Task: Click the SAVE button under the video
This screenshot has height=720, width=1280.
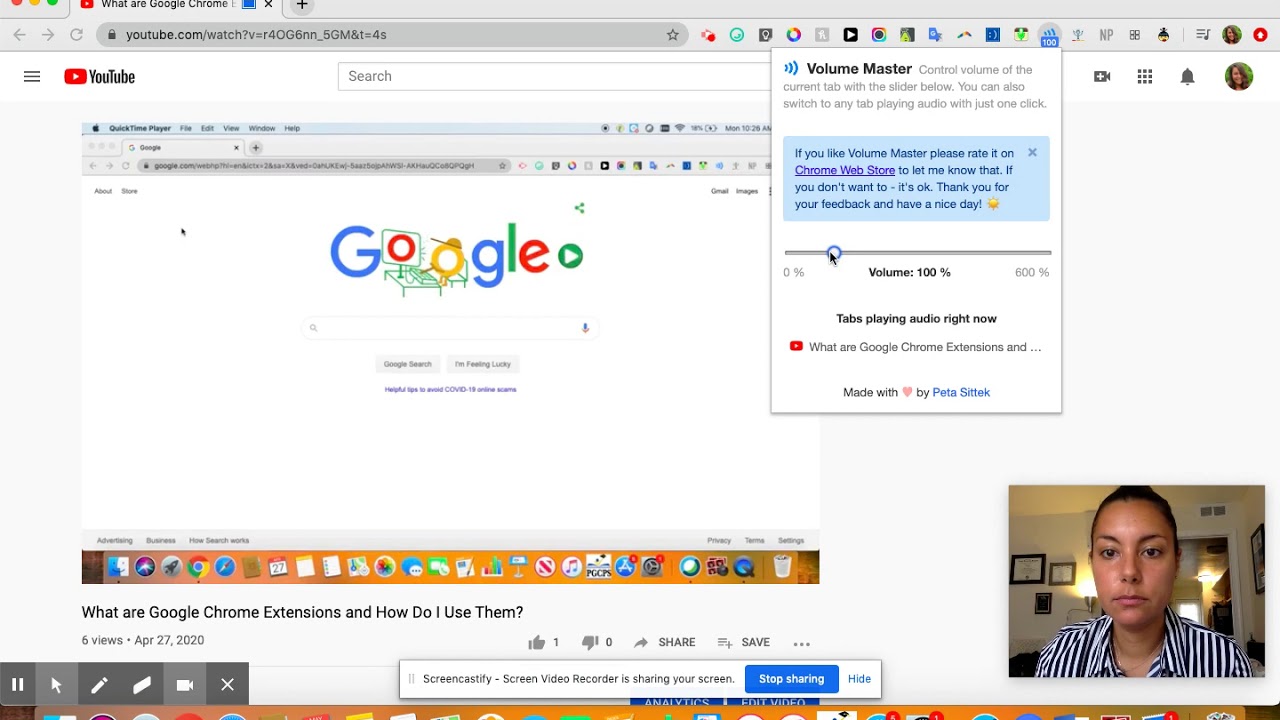Action: 742,642
